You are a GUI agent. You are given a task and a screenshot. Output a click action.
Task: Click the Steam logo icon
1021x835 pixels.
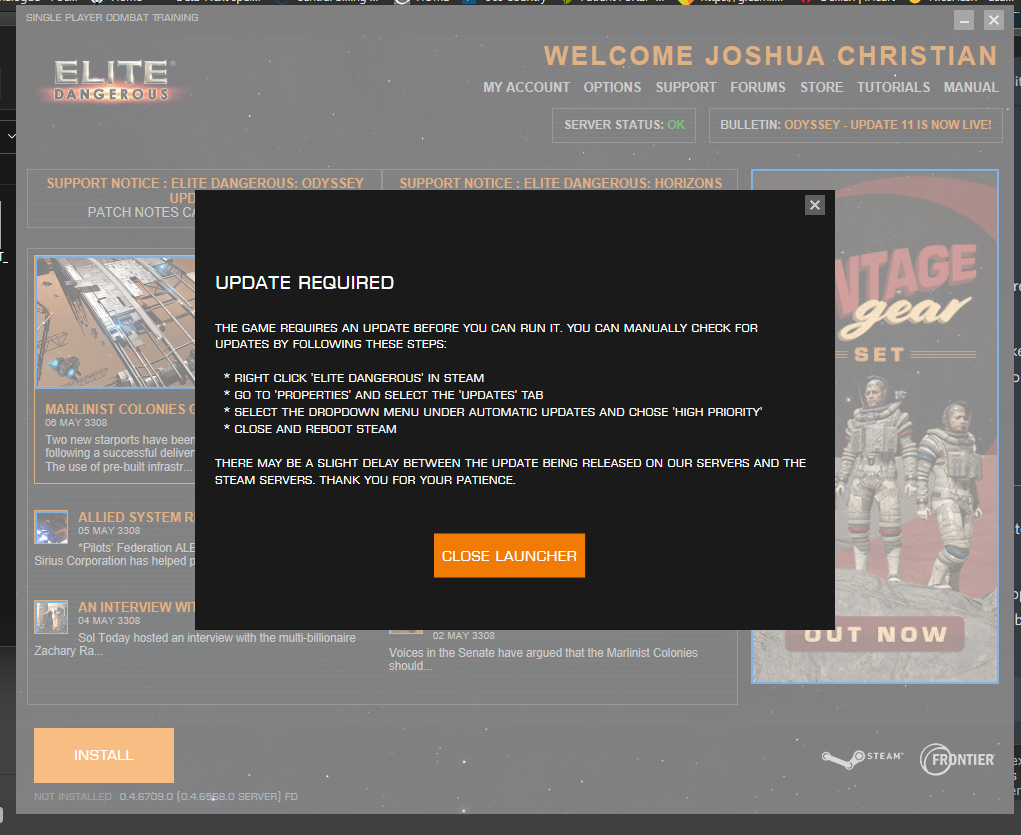(862, 758)
